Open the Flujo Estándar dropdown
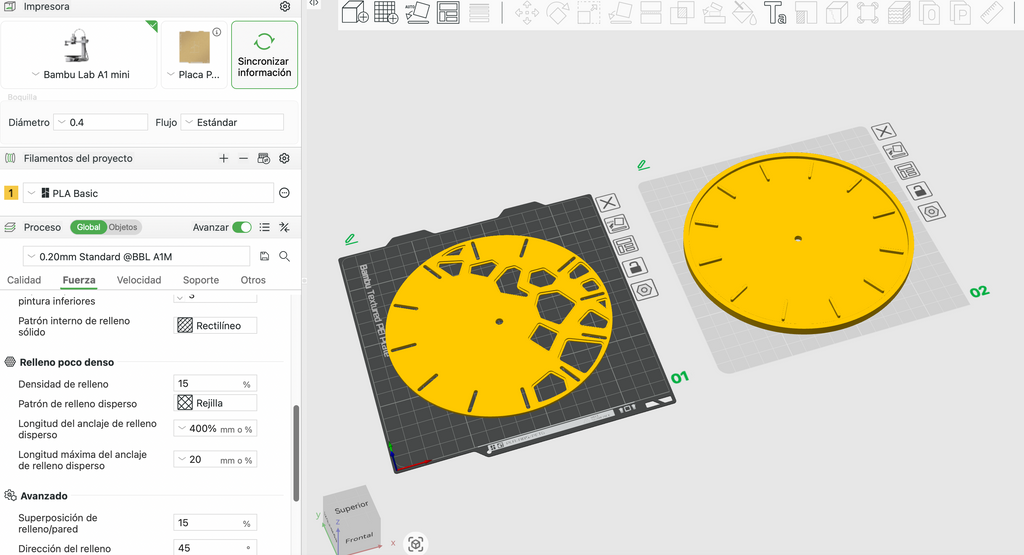The height and width of the screenshot is (555, 1024). 232,122
